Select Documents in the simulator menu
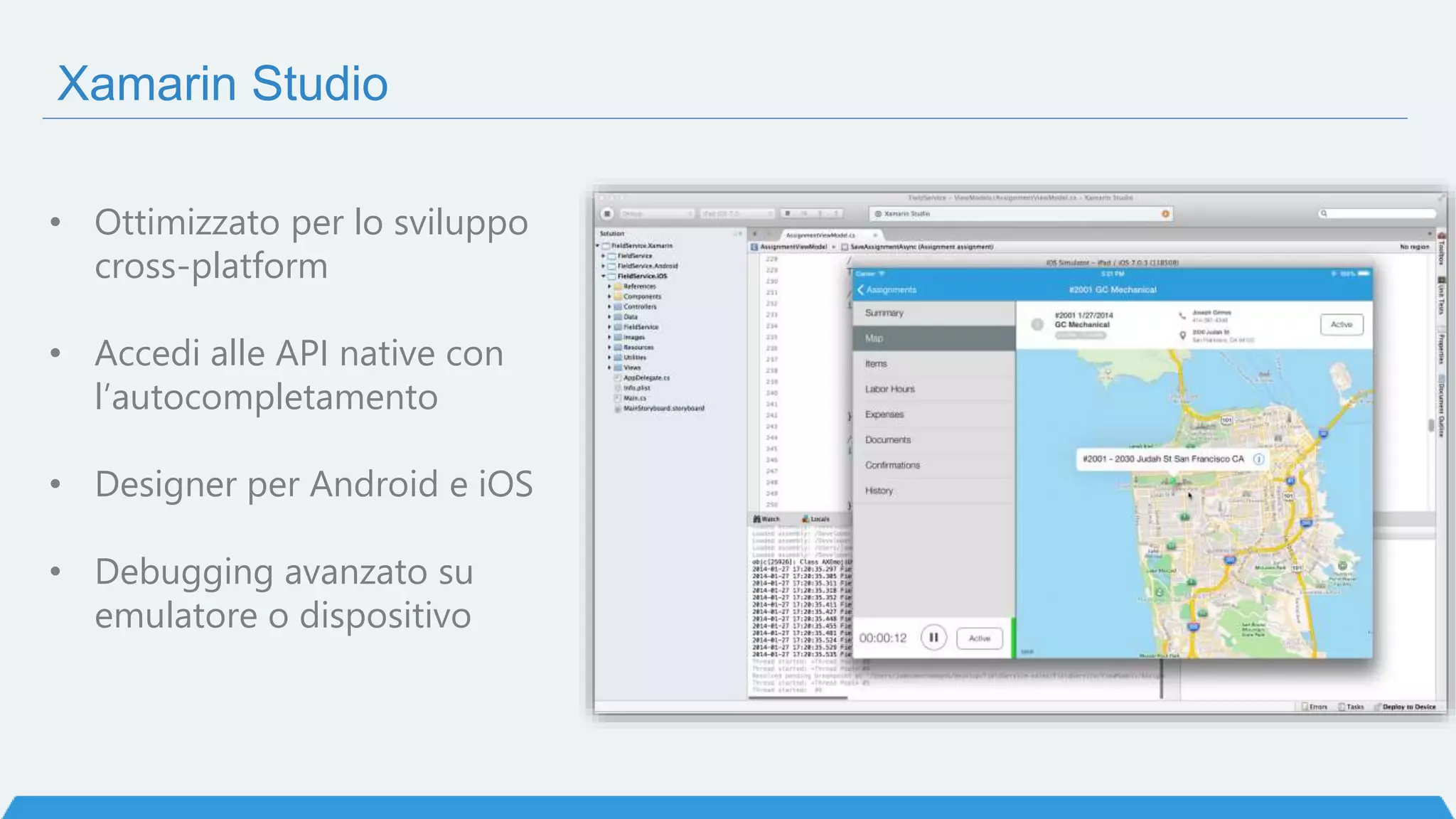 (933, 440)
